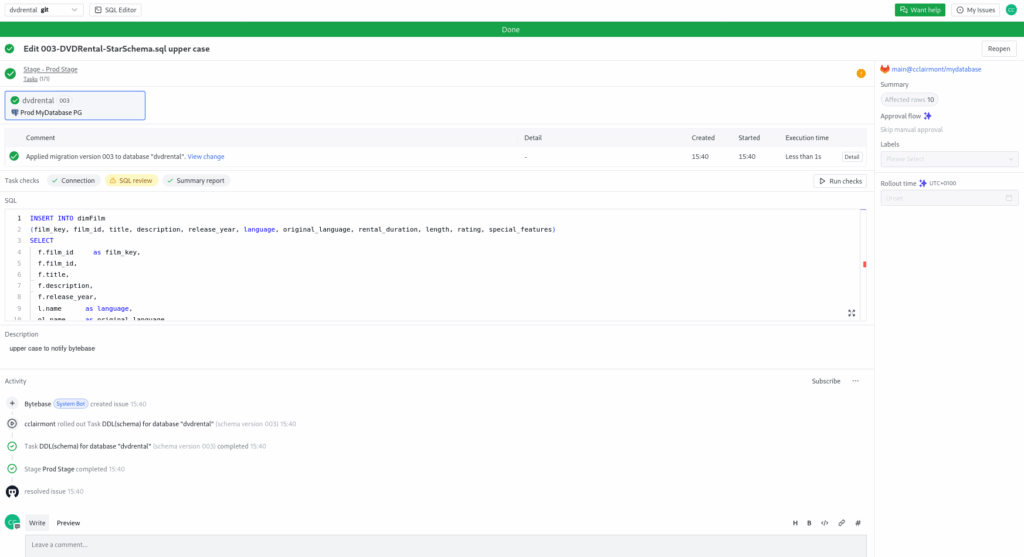Screen dimensions: 1024x557
Task: Open the user avatar in top bar
Action: click(x=1011, y=10)
